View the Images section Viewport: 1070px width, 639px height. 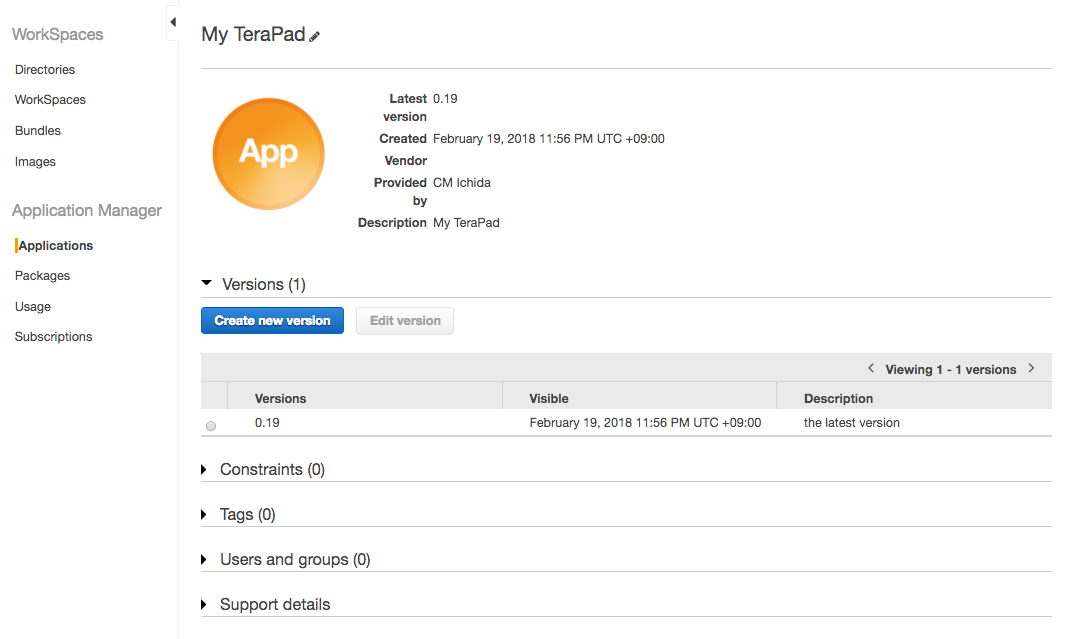point(35,161)
